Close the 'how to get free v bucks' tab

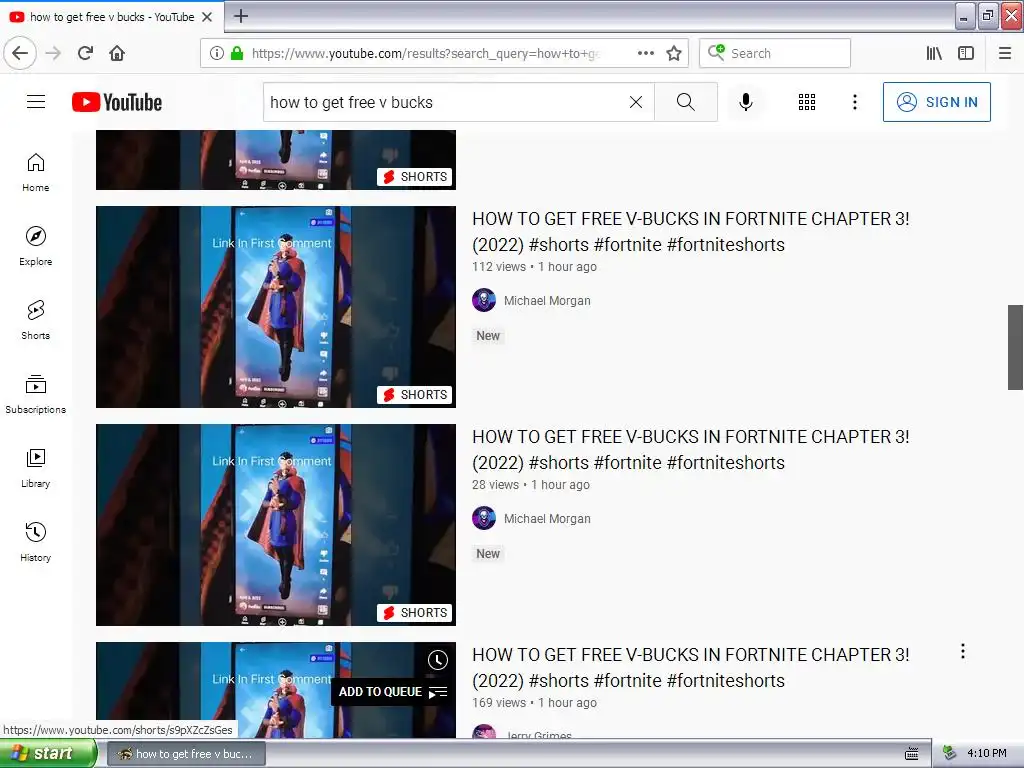[x=207, y=17]
